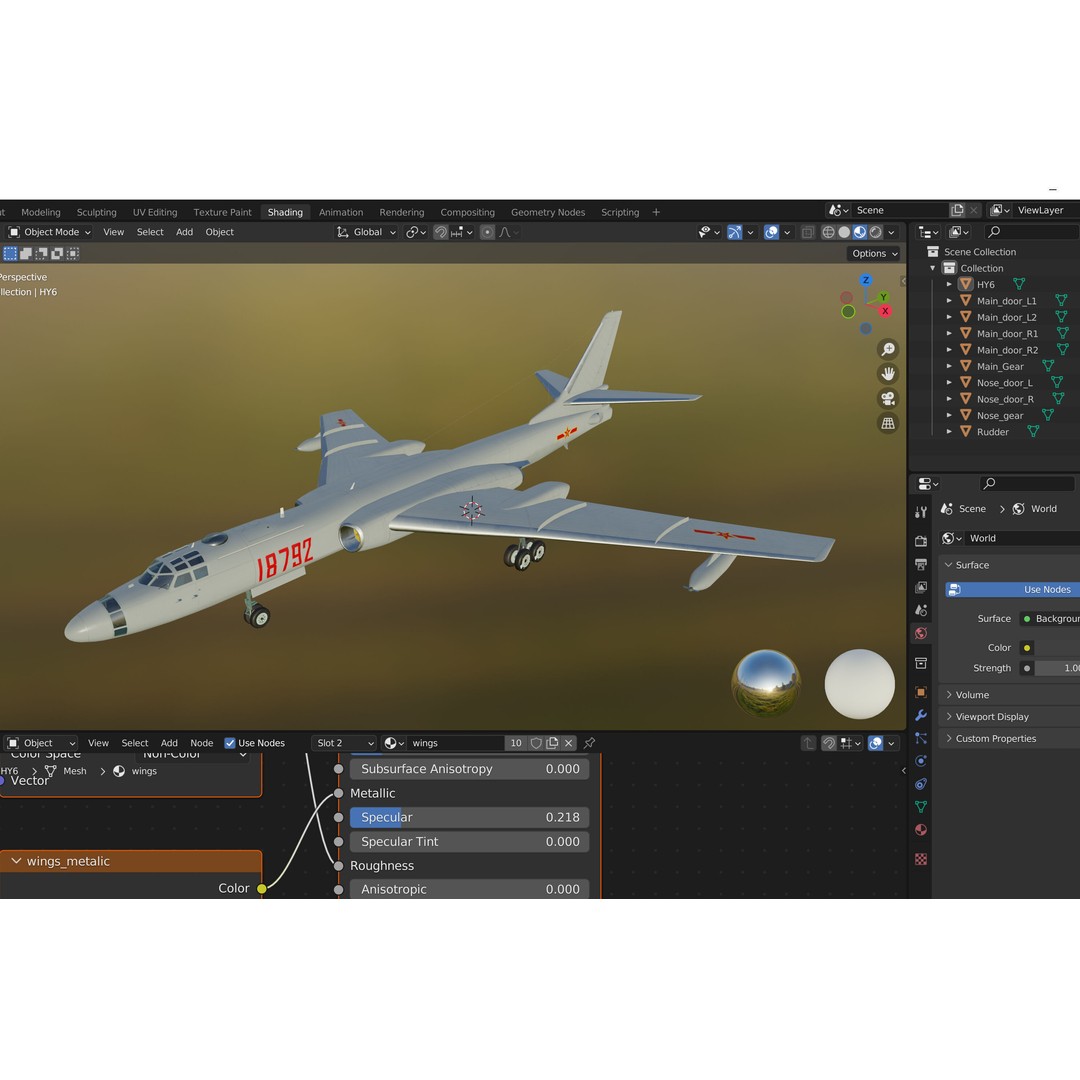The width and height of the screenshot is (1080, 1080).
Task: Unlink the wings material with X icon
Action: click(x=568, y=743)
